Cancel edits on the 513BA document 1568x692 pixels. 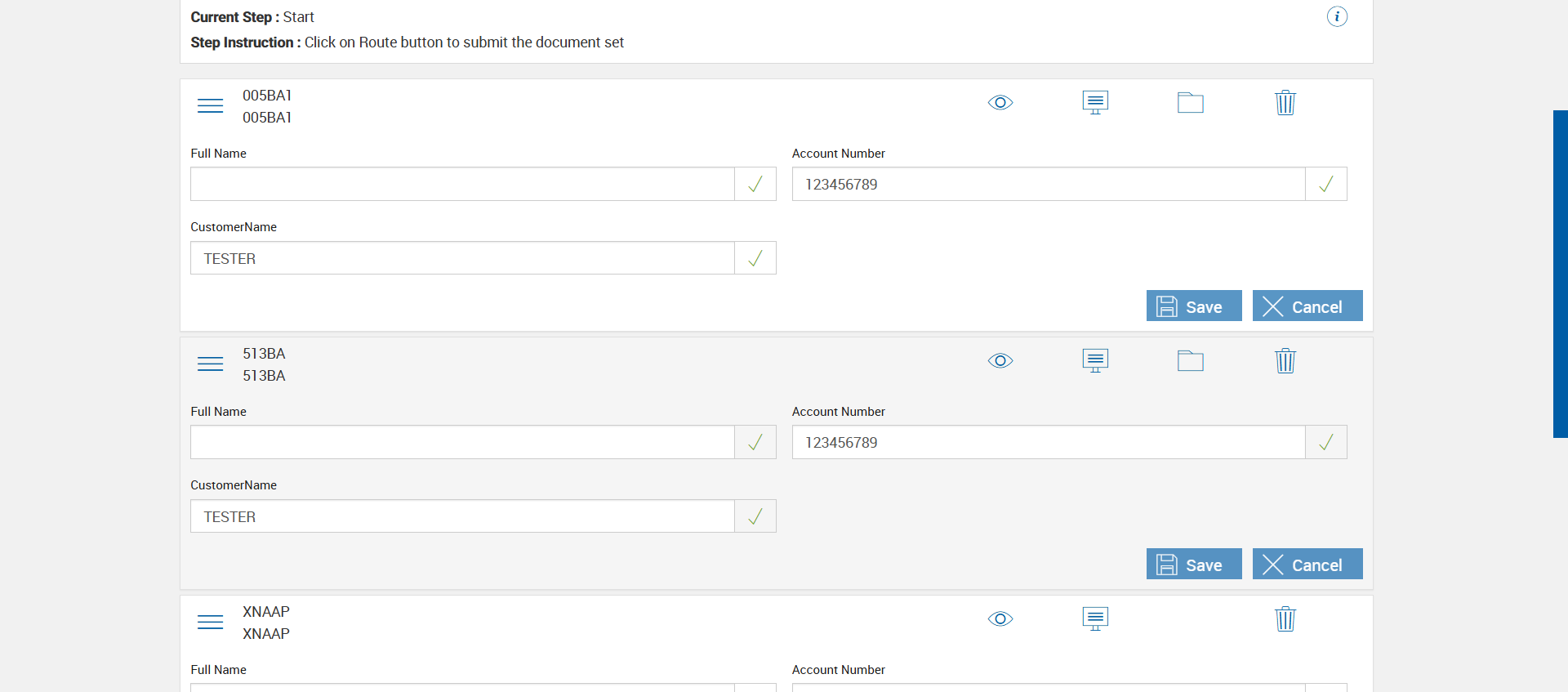[1307, 565]
